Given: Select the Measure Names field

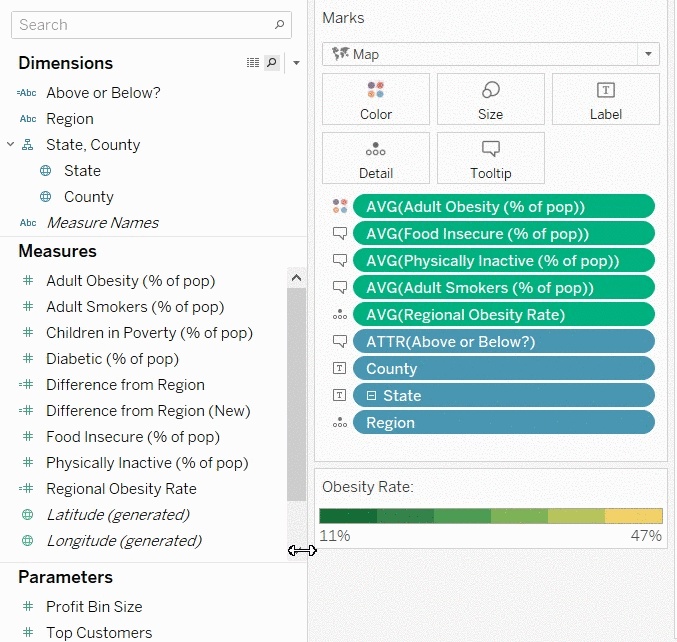Looking at the screenshot, I should [103, 223].
